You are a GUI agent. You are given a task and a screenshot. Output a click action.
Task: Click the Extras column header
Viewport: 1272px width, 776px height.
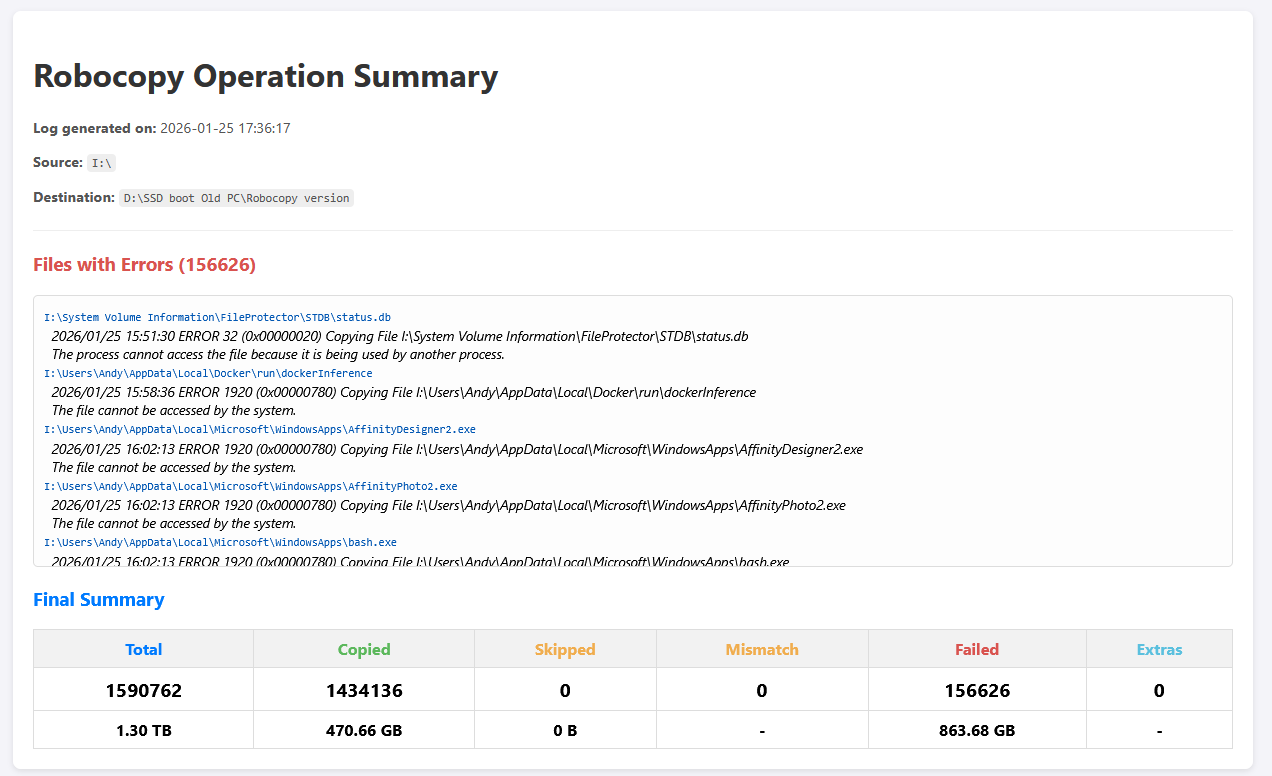(x=1159, y=649)
